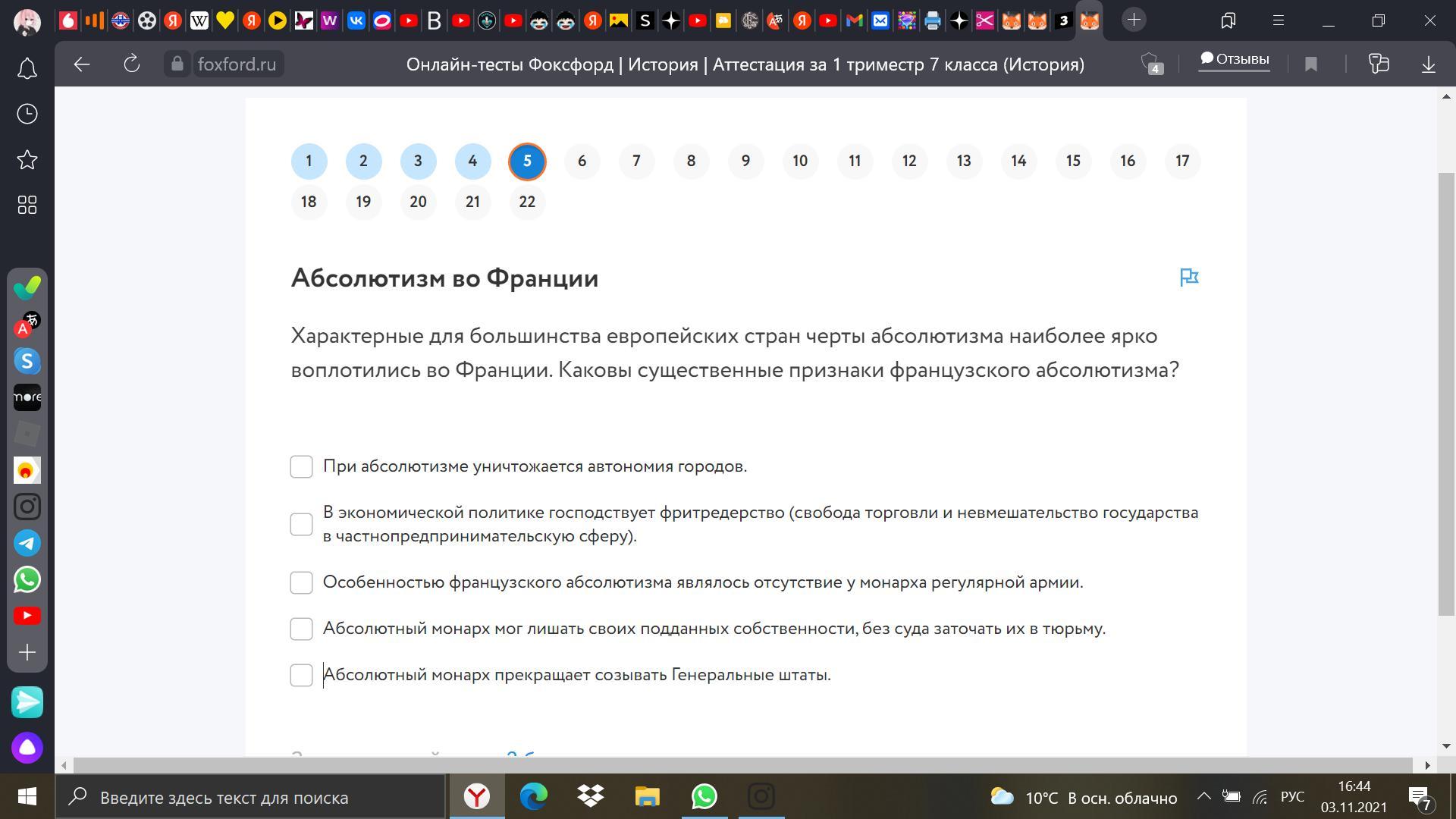Check the фритредерство economic policy option
Screen dimensions: 1456x819
click(x=301, y=525)
